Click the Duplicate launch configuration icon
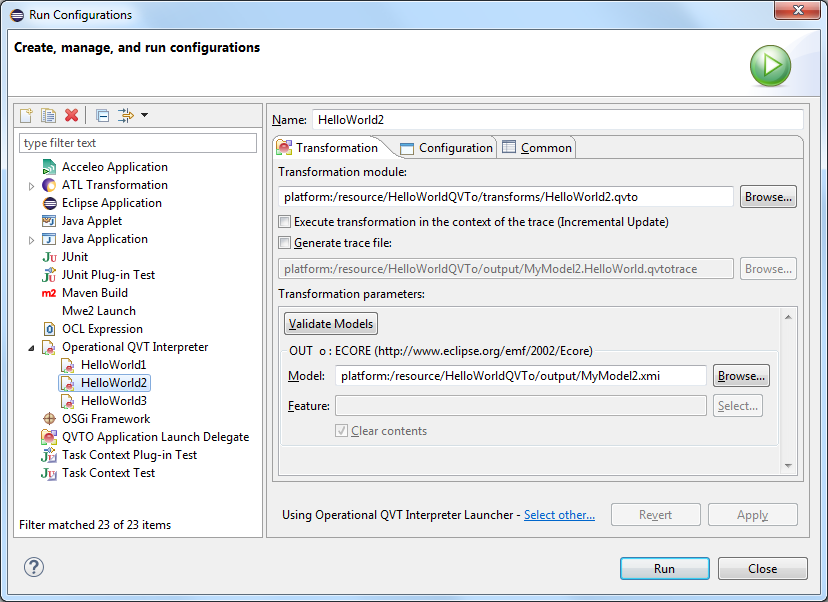 [48, 116]
